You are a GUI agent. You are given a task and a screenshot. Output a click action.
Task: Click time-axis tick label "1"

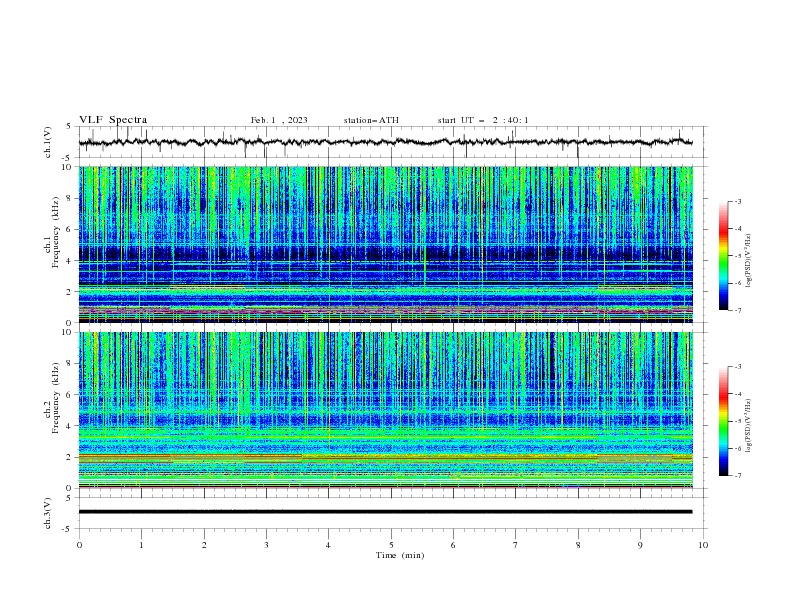click(x=141, y=545)
